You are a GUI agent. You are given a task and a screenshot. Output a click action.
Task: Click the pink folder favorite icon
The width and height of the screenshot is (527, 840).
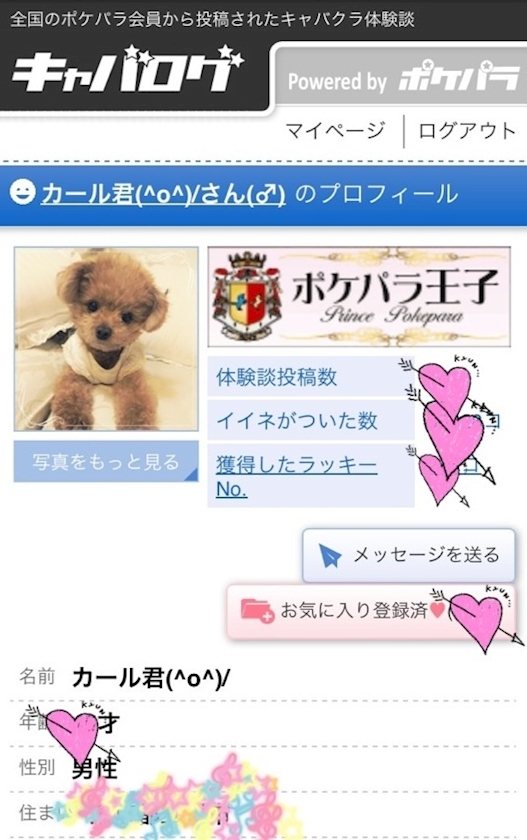257,610
